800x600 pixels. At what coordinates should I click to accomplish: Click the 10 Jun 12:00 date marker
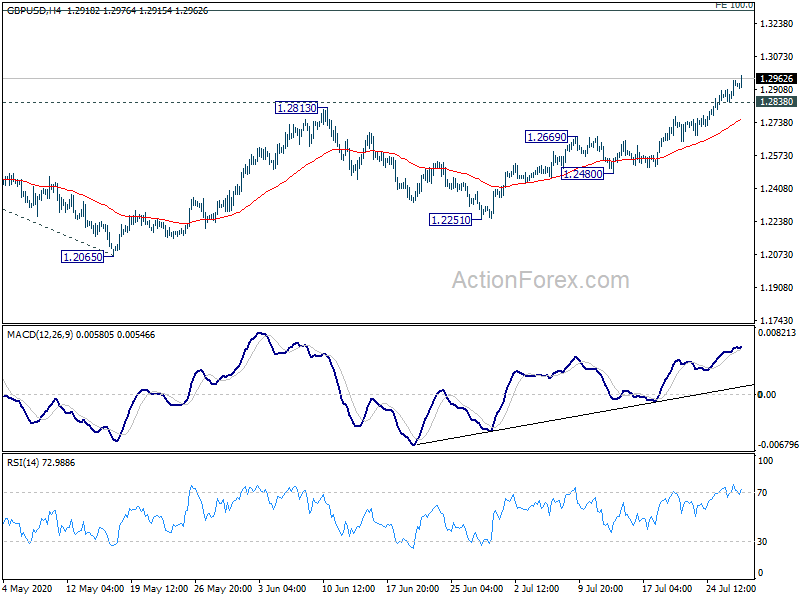(x=348, y=588)
